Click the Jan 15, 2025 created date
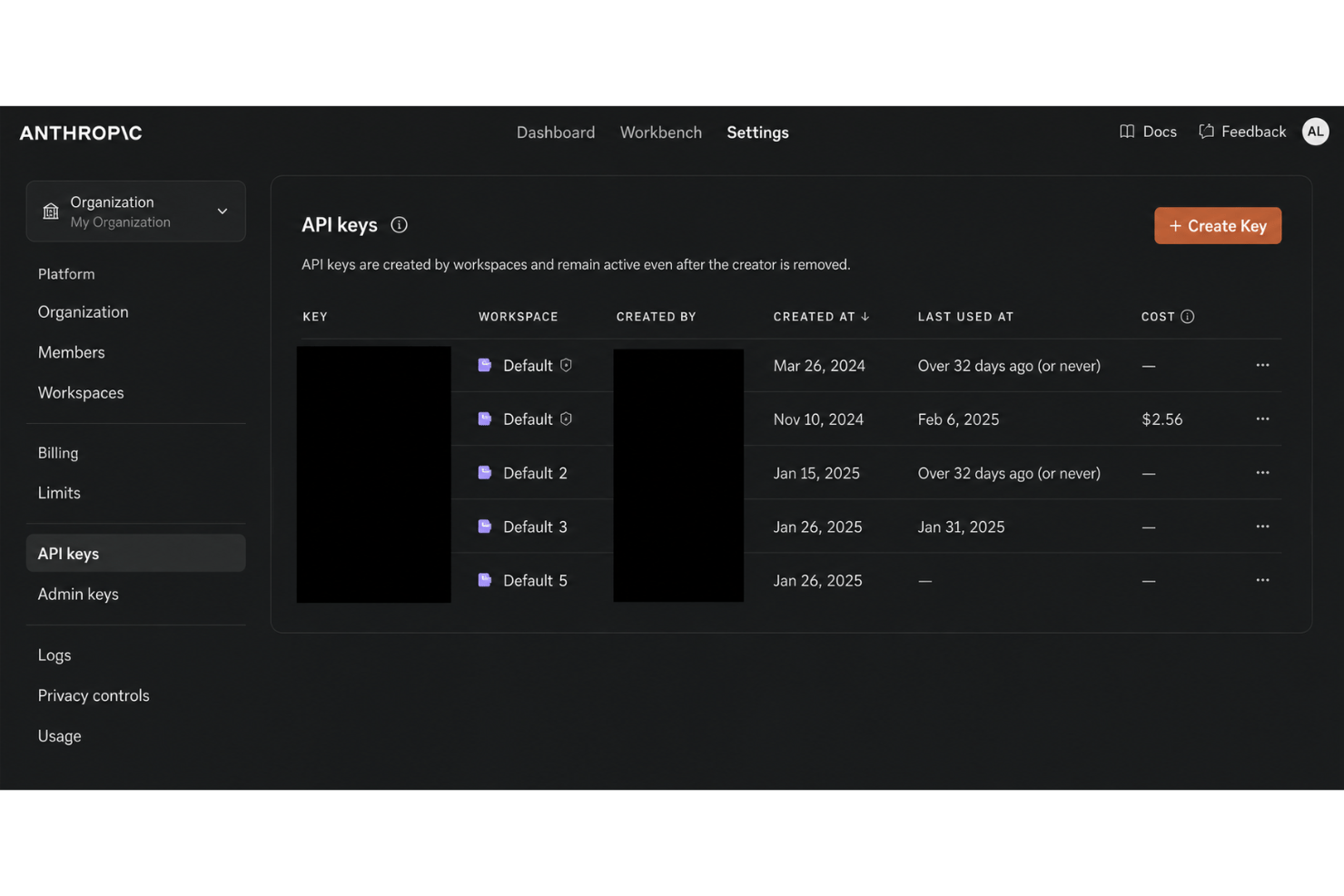This screenshot has width=1344, height=896. [816, 473]
